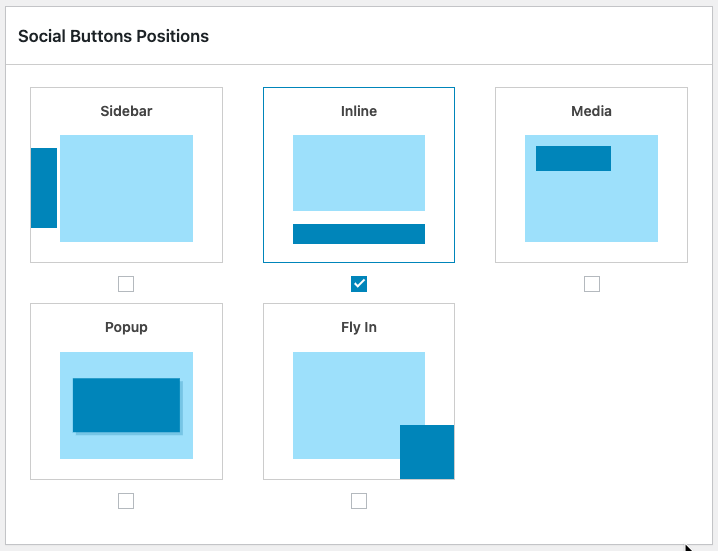This screenshot has height=551, width=718.
Task: Check the Fly In position checkbox
Action: [359, 501]
